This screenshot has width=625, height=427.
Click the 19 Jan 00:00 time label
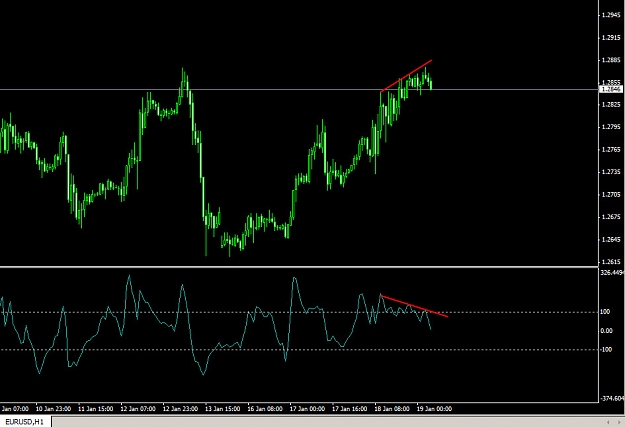[x=434, y=409]
